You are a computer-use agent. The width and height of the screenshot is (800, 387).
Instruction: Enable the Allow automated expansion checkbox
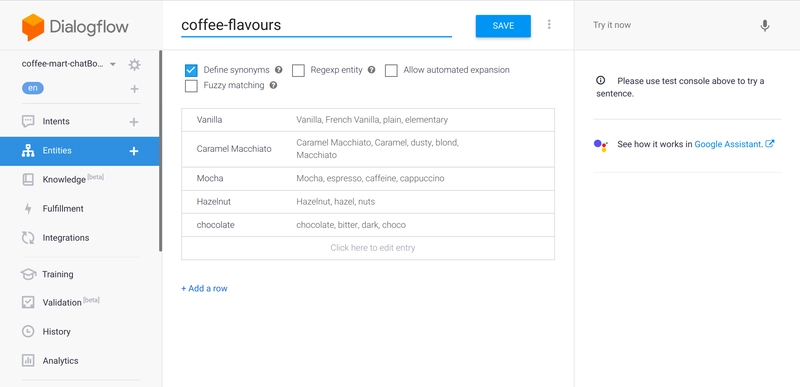click(x=391, y=70)
